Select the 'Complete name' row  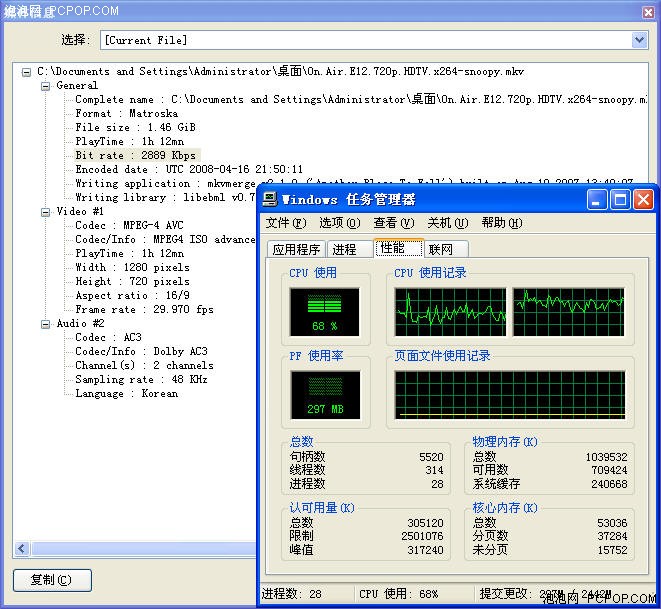coord(361,99)
